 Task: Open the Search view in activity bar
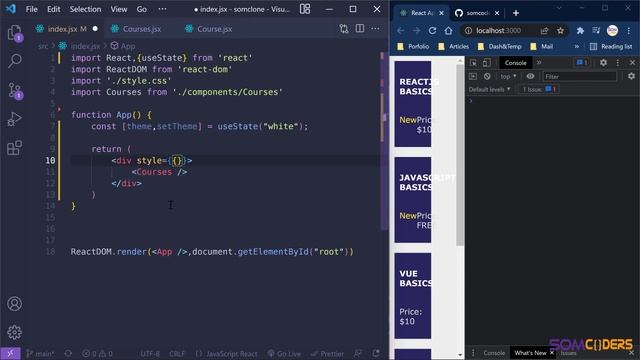coord(15,61)
